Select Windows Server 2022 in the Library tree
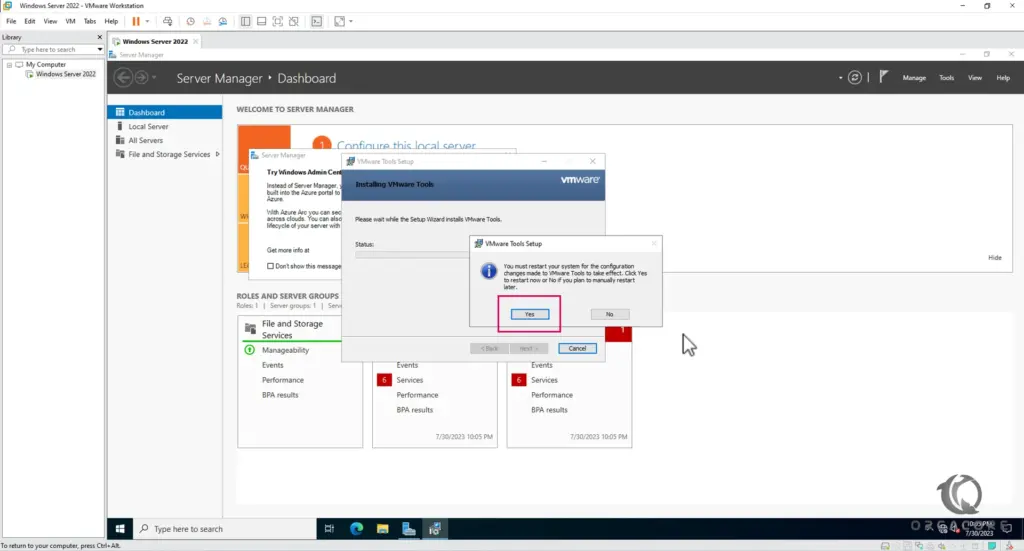Image resolution: width=1024 pixels, height=551 pixels. (65, 74)
